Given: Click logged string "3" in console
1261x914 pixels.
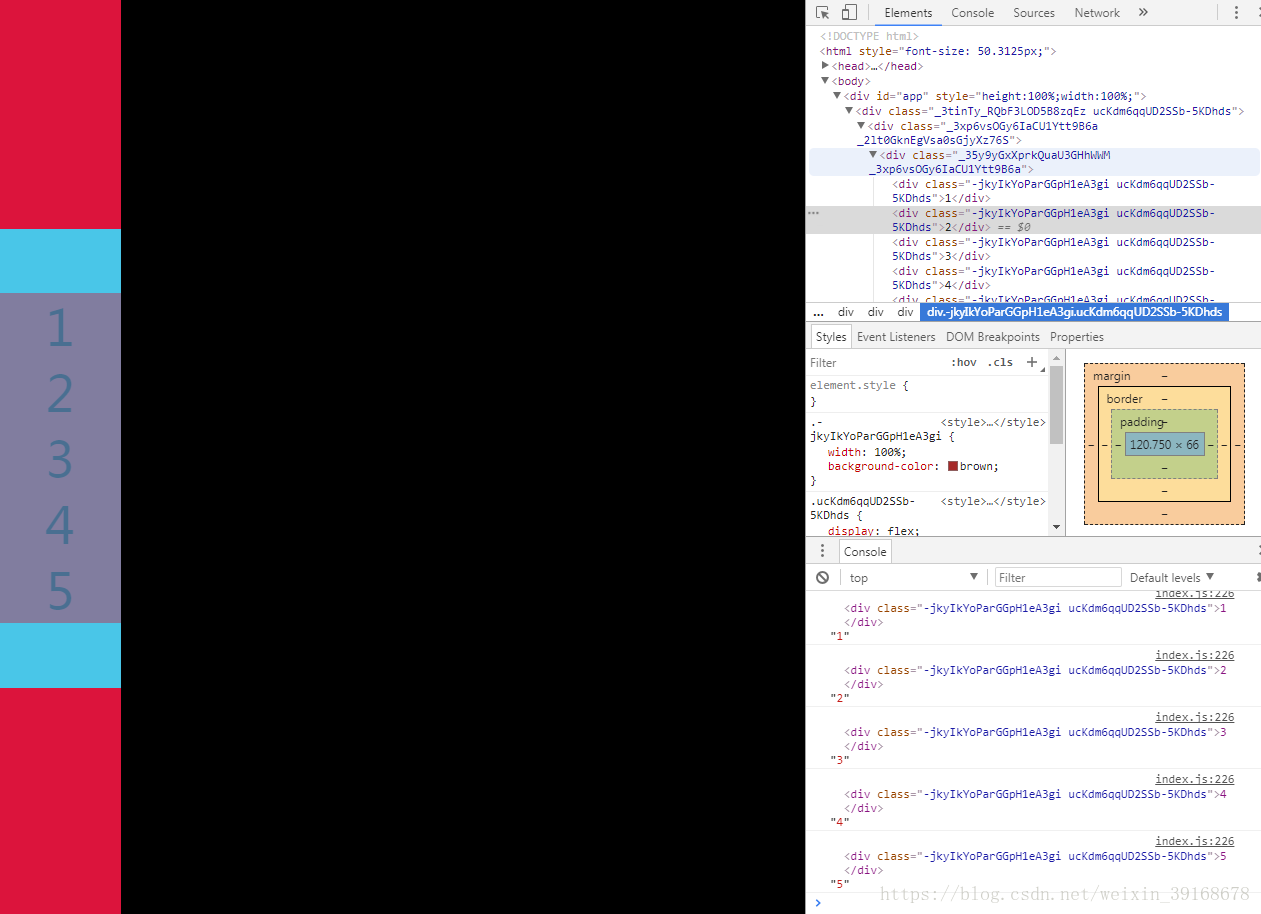Looking at the screenshot, I should coord(840,760).
